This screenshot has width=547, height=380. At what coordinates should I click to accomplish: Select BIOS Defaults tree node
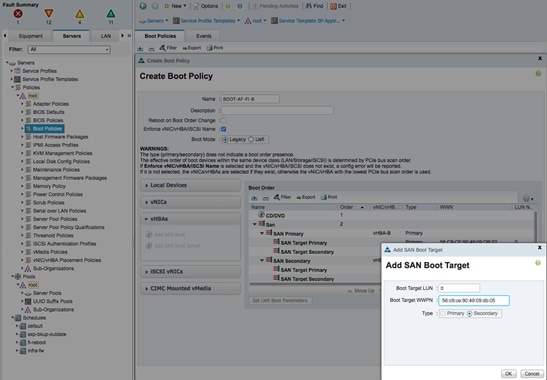point(48,112)
